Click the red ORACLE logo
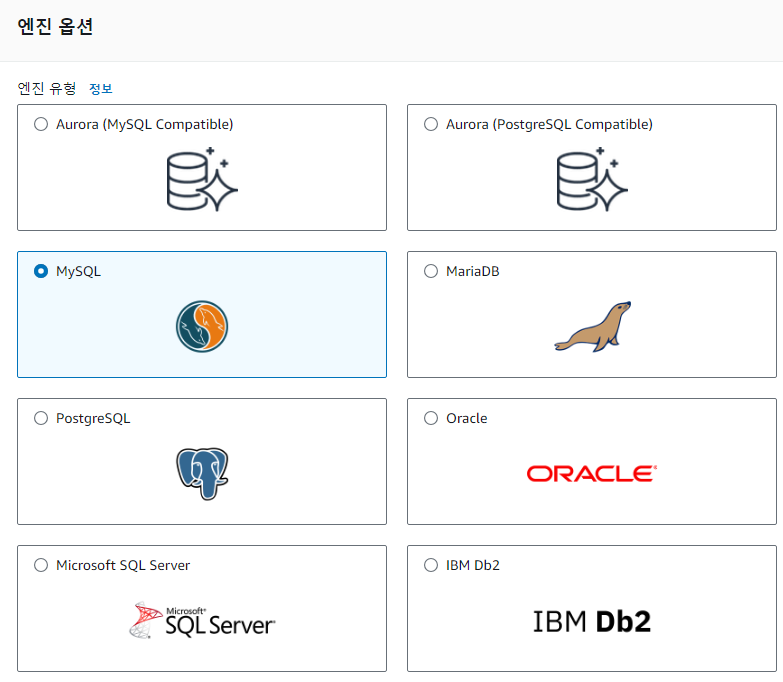The width and height of the screenshot is (783, 682). click(x=592, y=474)
